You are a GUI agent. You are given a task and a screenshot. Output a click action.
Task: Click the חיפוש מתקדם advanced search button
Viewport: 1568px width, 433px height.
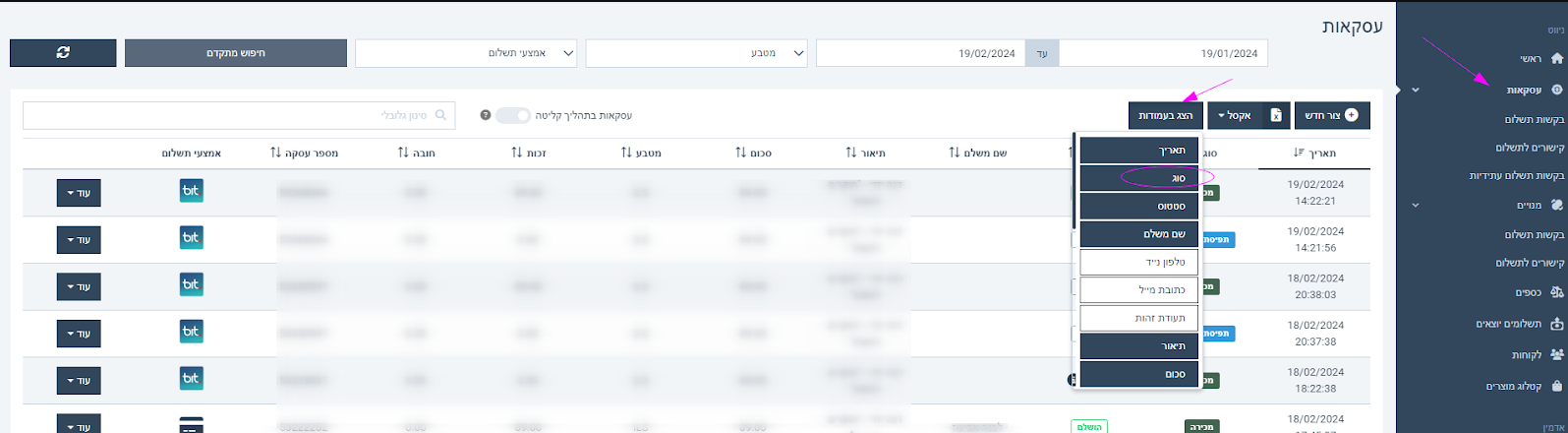click(x=236, y=53)
